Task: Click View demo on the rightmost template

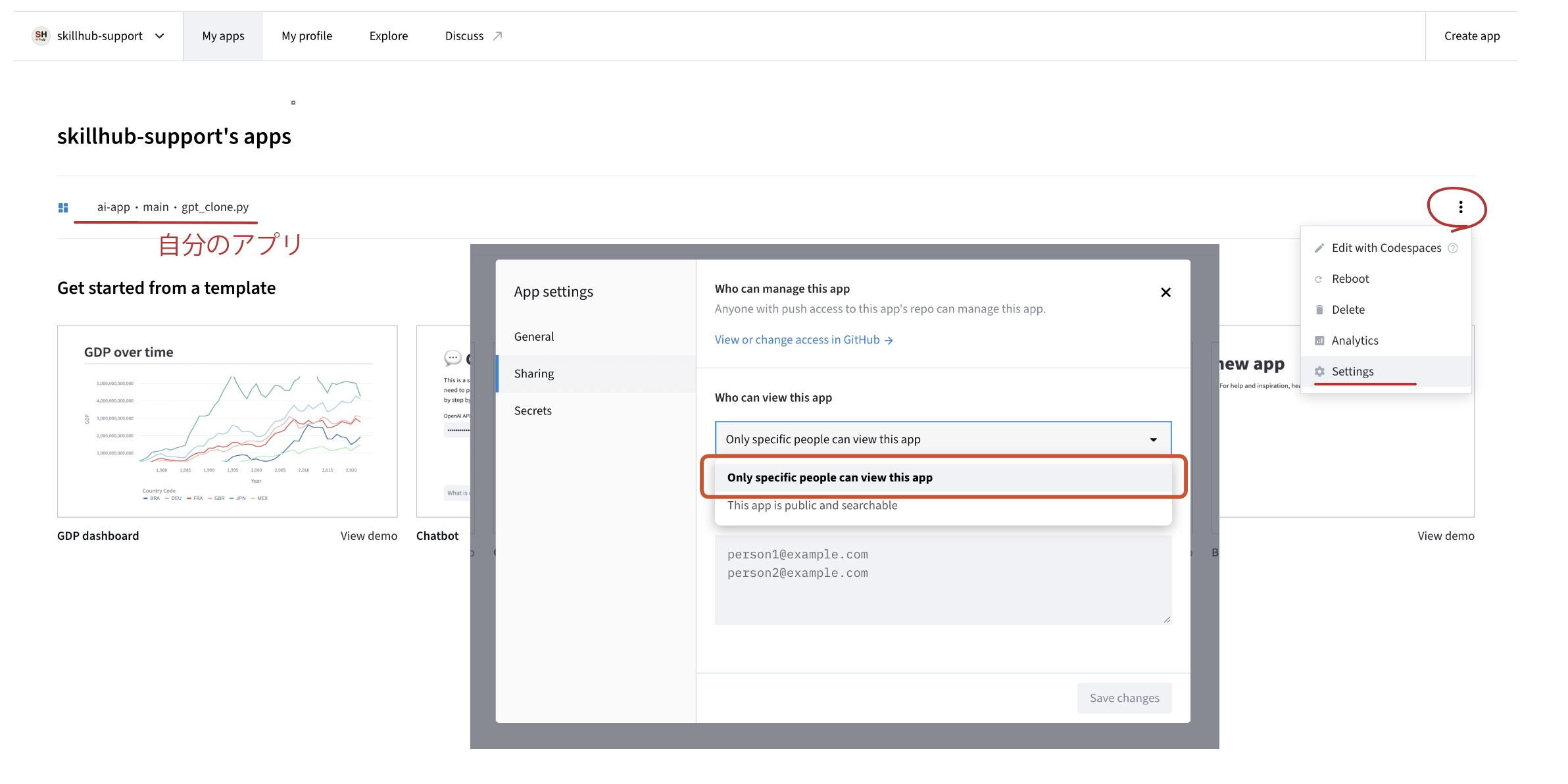Action: 1446,536
